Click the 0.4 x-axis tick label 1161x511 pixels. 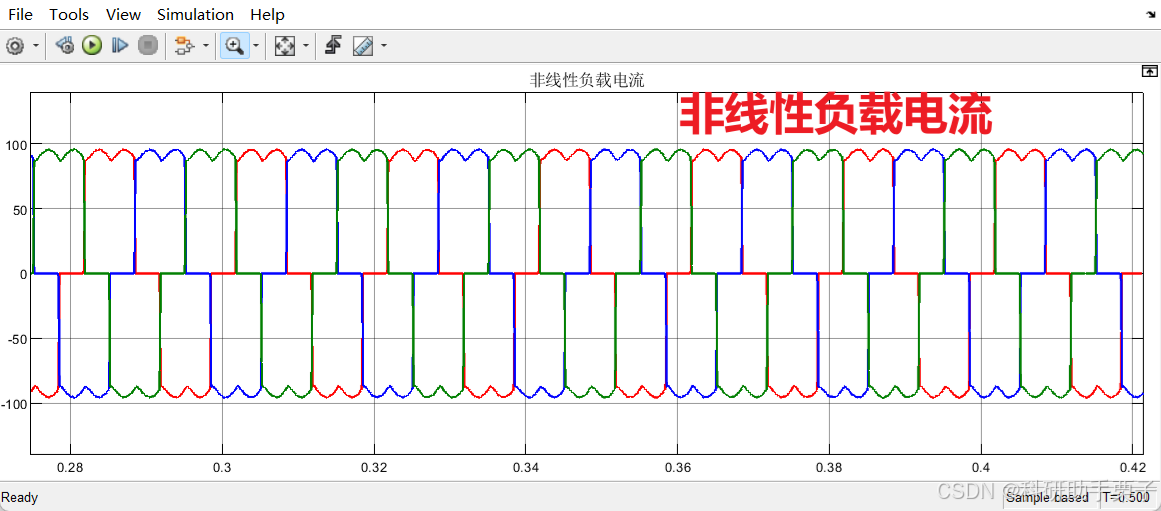click(981, 468)
